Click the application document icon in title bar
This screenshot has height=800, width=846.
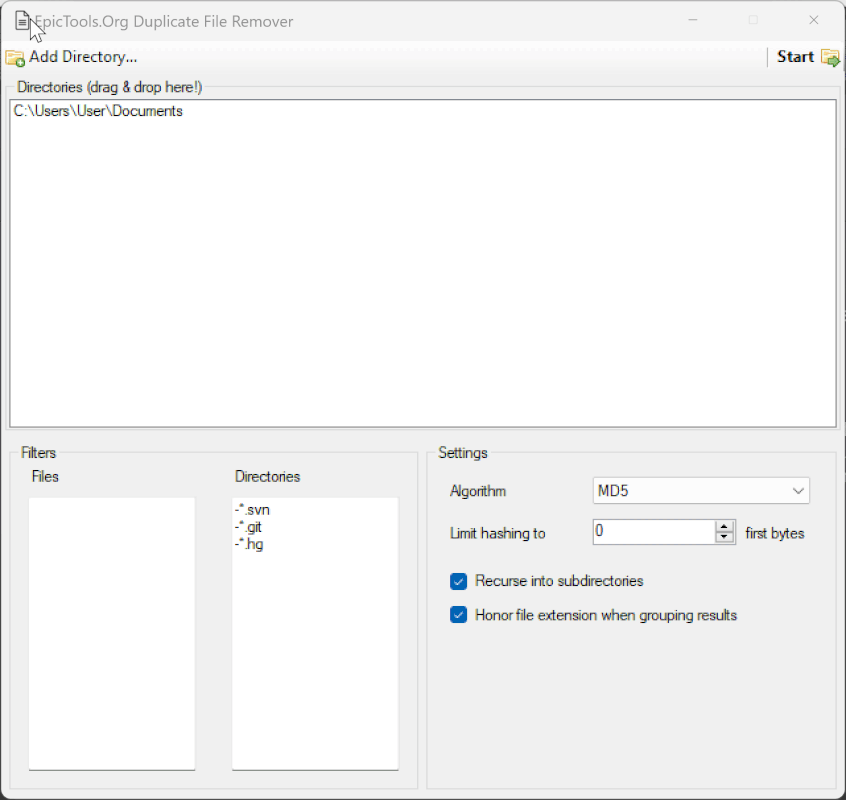click(x=22, y=22)
